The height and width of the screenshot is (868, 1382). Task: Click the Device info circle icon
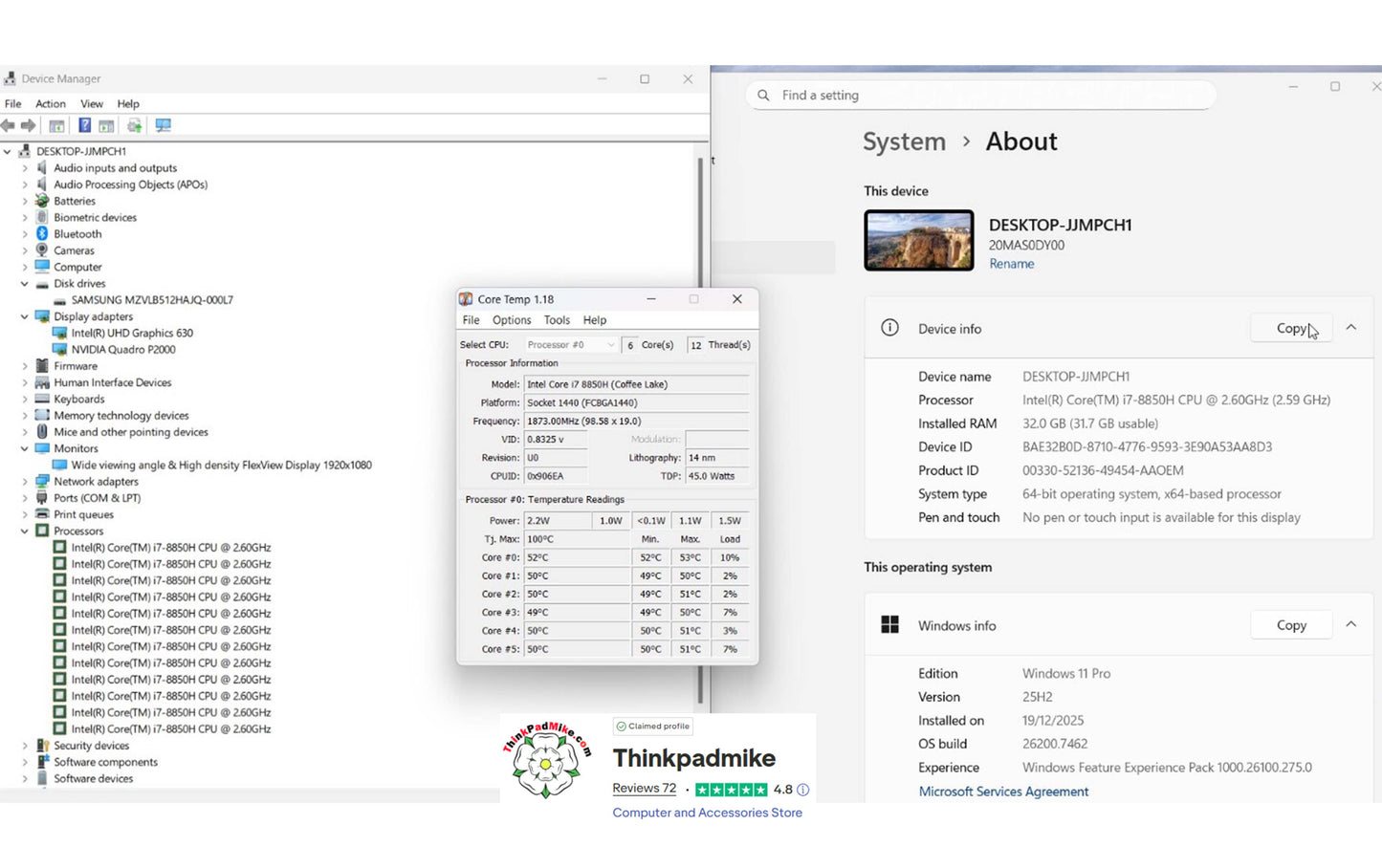[889, 328]
